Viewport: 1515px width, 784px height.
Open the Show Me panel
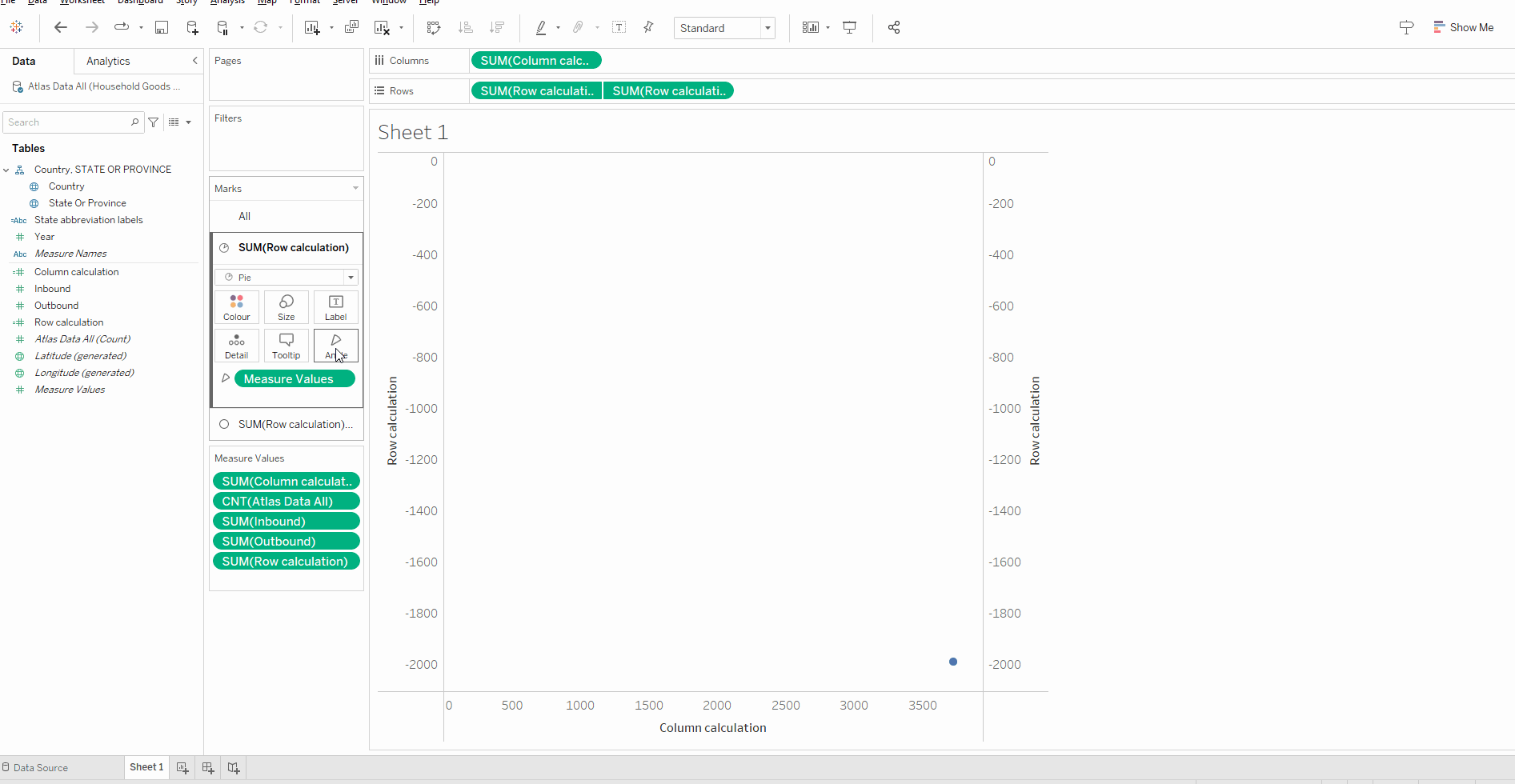pyautogui.click(x=1464, y=27)
